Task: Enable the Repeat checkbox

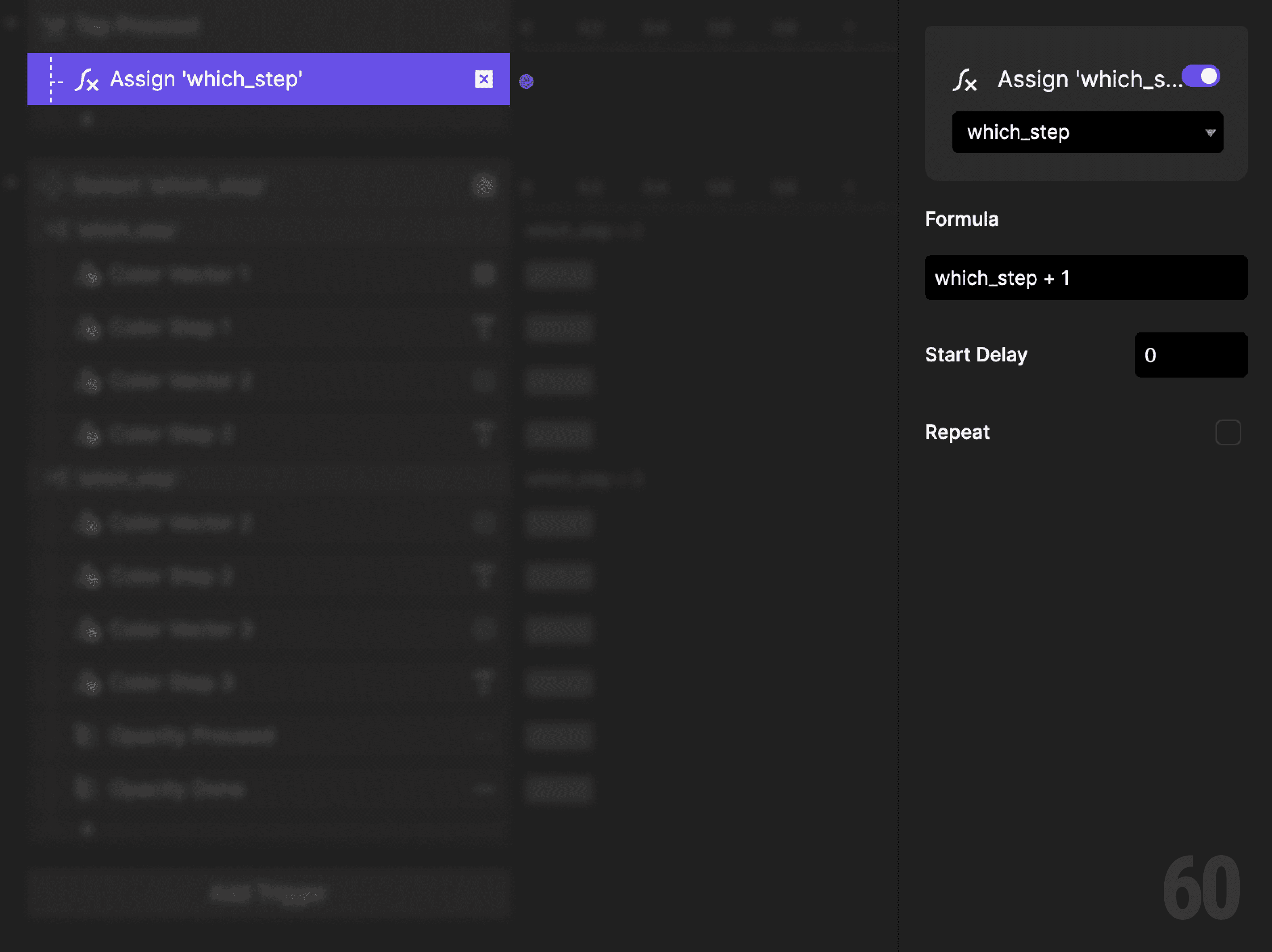Action: click(1228, 433)
